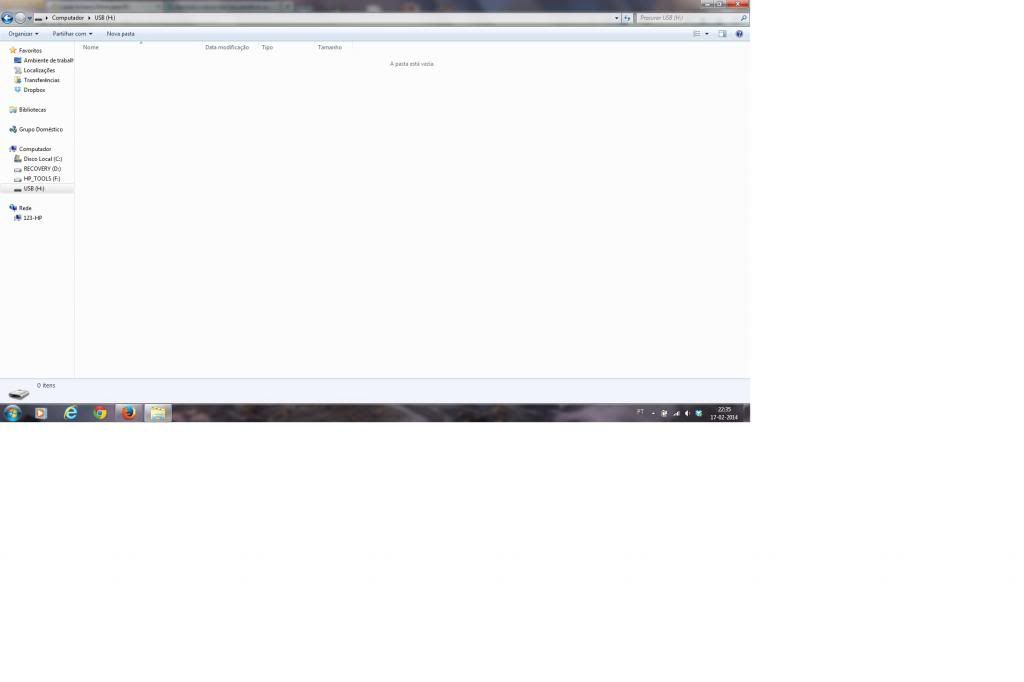Click the PT language indicator in tray
This screenshot has height=682, width=1024.
click(640, 412)
